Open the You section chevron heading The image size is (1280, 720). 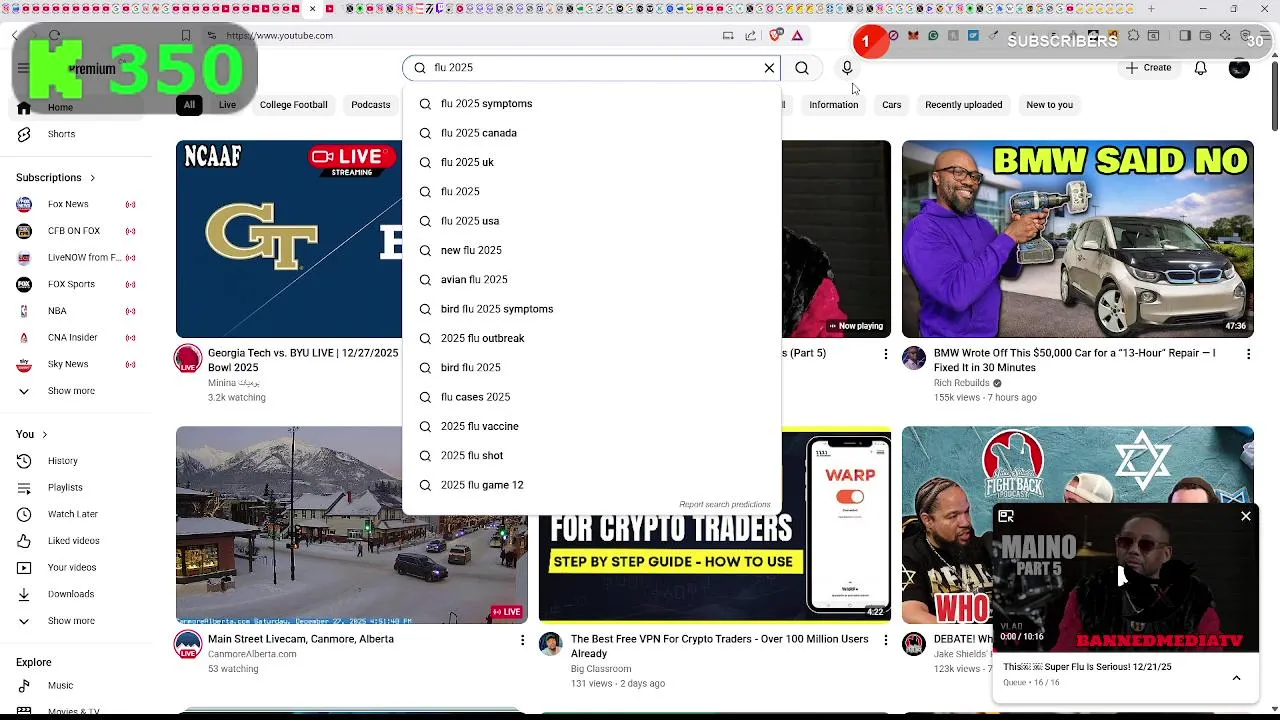click(x=32, y=434)
